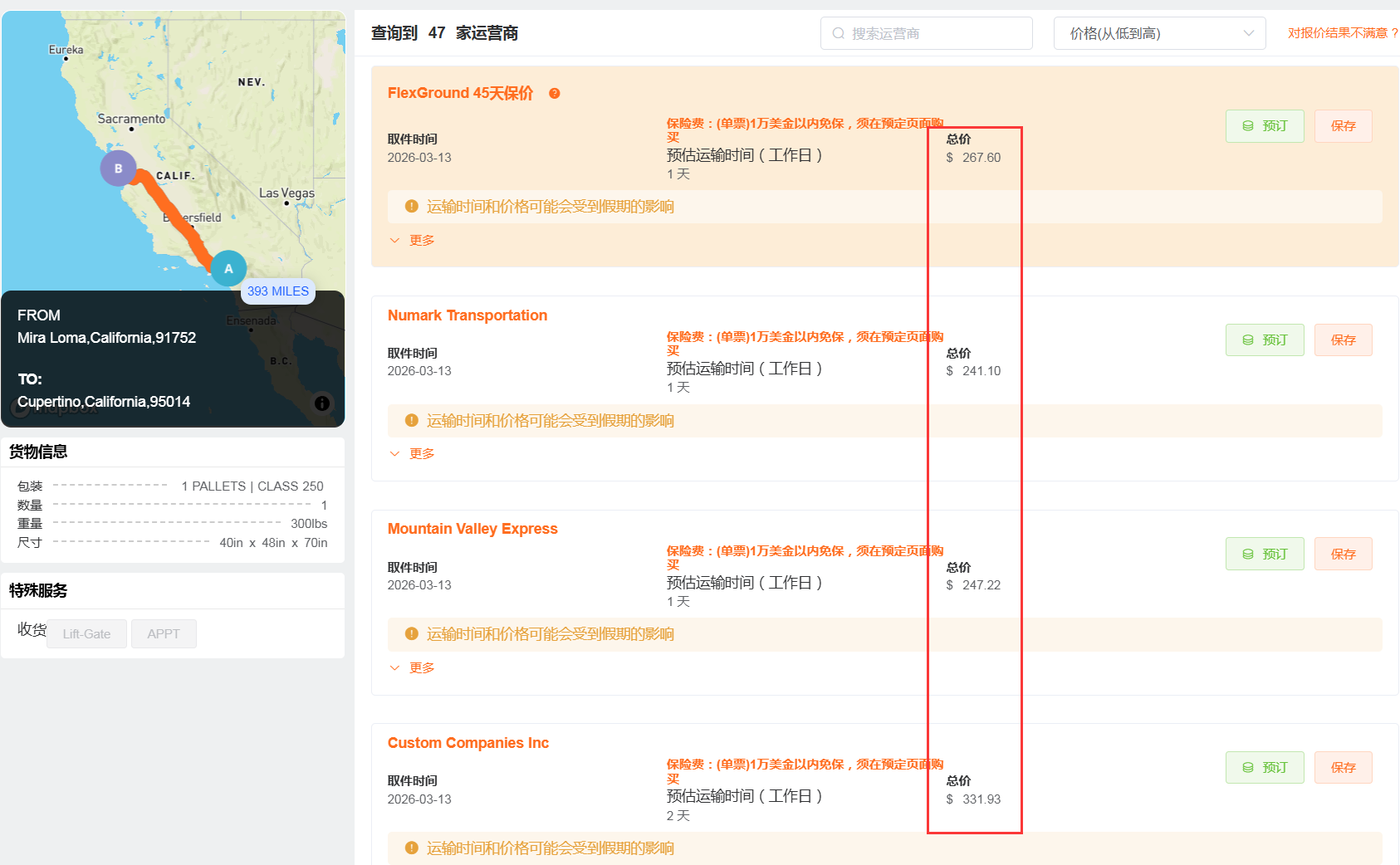This screenshot has height=865, width=1400.
Task: Click the FlexGround help question mark icon
Action: click(x=555, y=94)
